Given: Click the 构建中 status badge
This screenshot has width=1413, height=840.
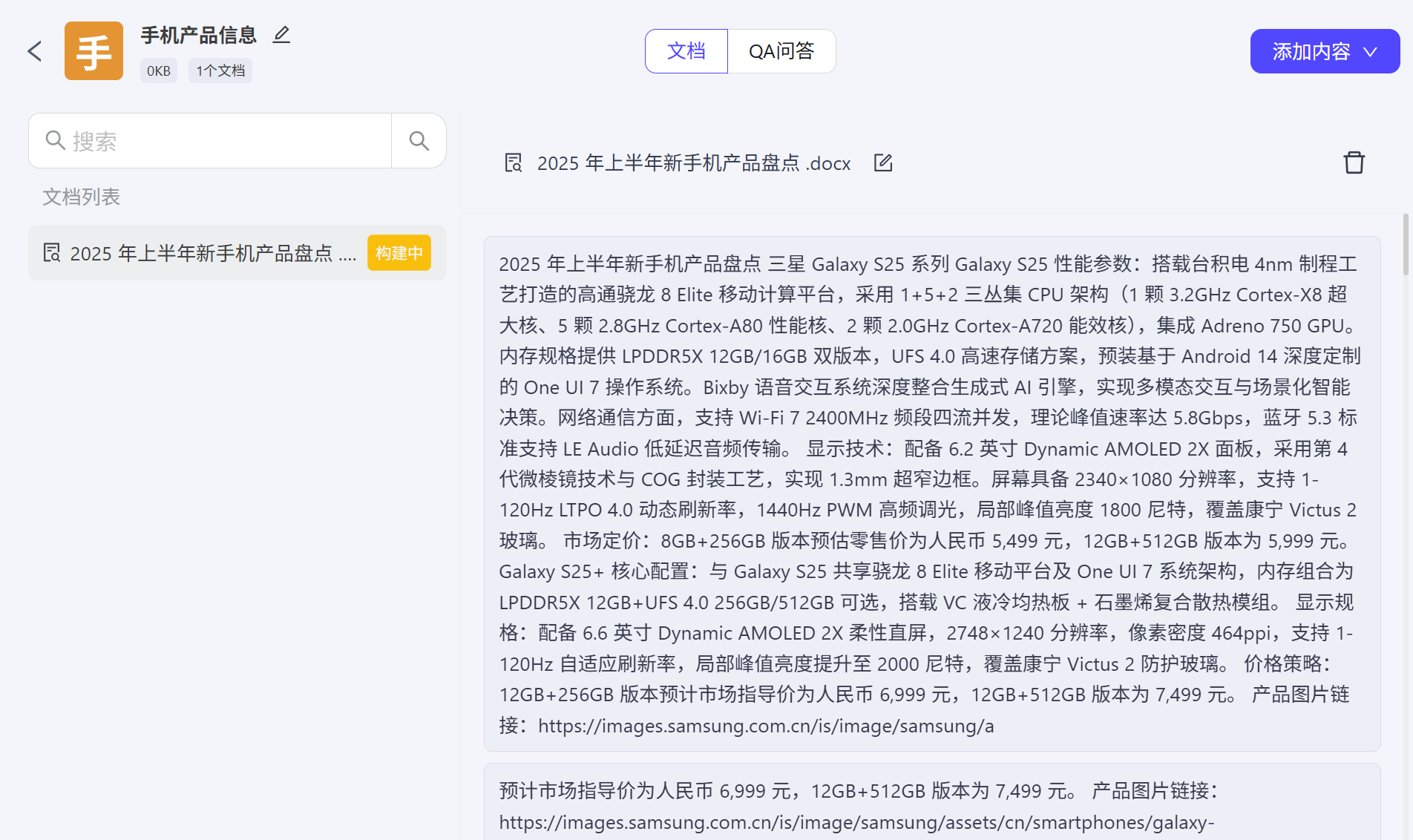Looking at the screenshot, I should pyautogui.click(x=399, y=253).
